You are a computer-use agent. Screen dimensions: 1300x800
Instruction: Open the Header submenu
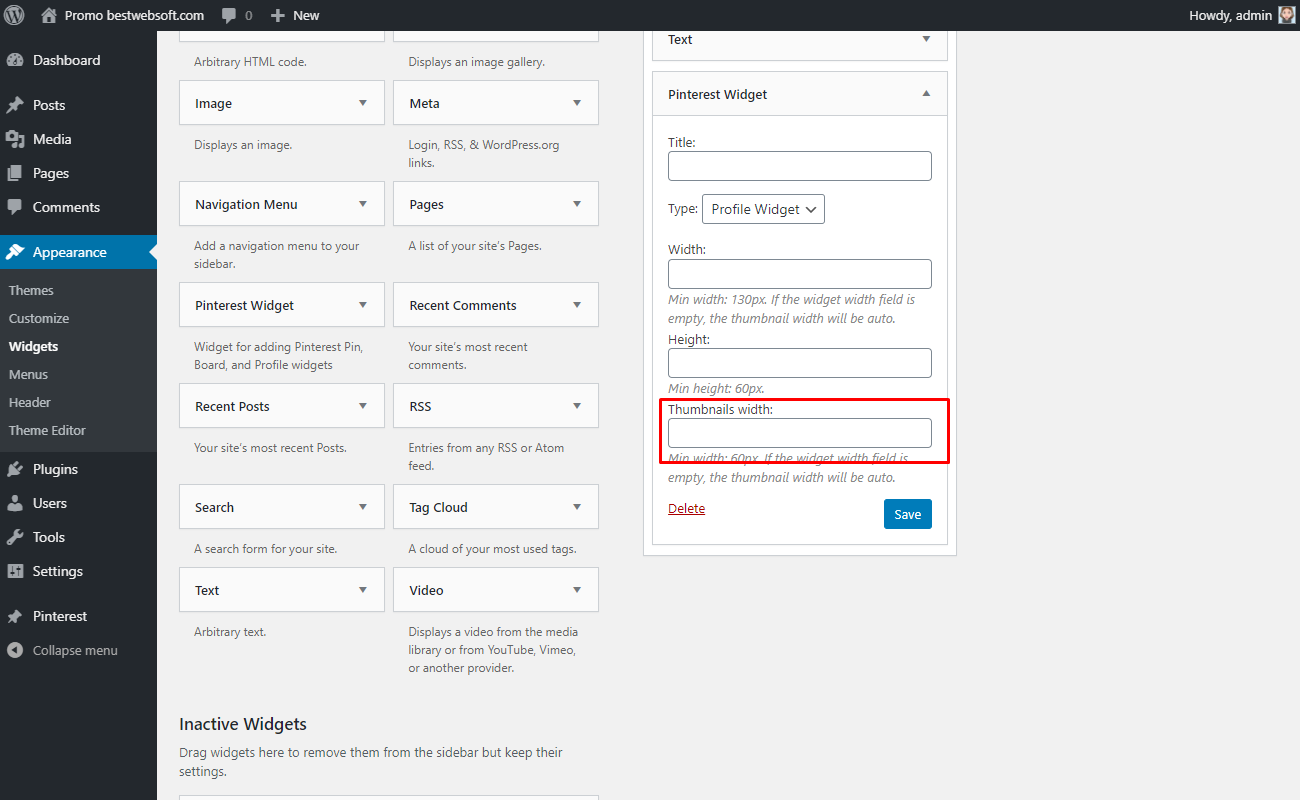point(30,402)
